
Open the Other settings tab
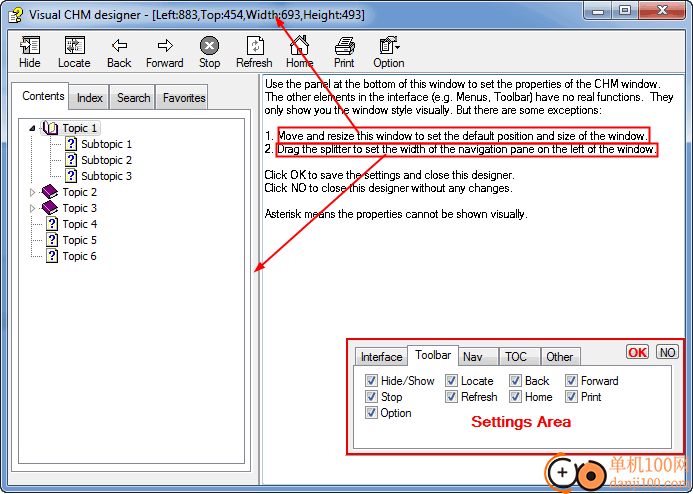(x=560, y=357)
